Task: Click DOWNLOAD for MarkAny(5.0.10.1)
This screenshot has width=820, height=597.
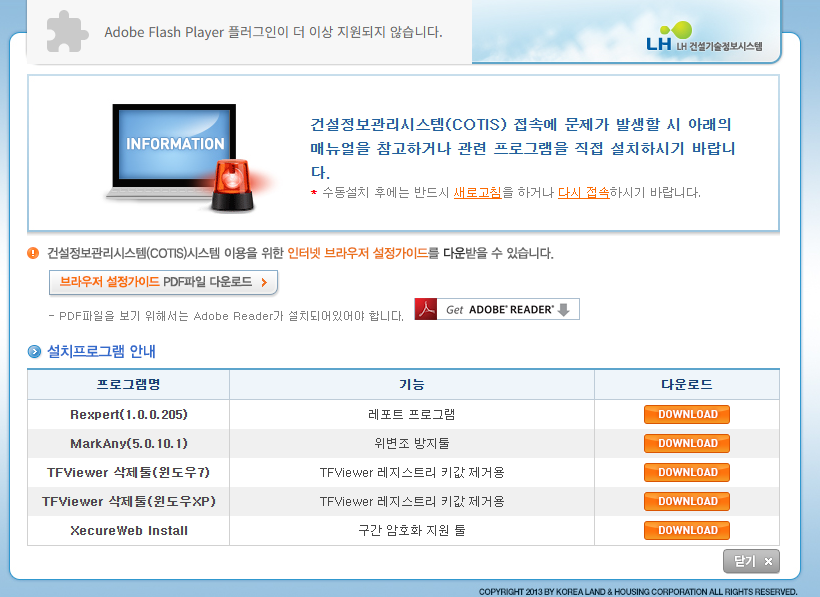Action: click(x=686, y=443)
